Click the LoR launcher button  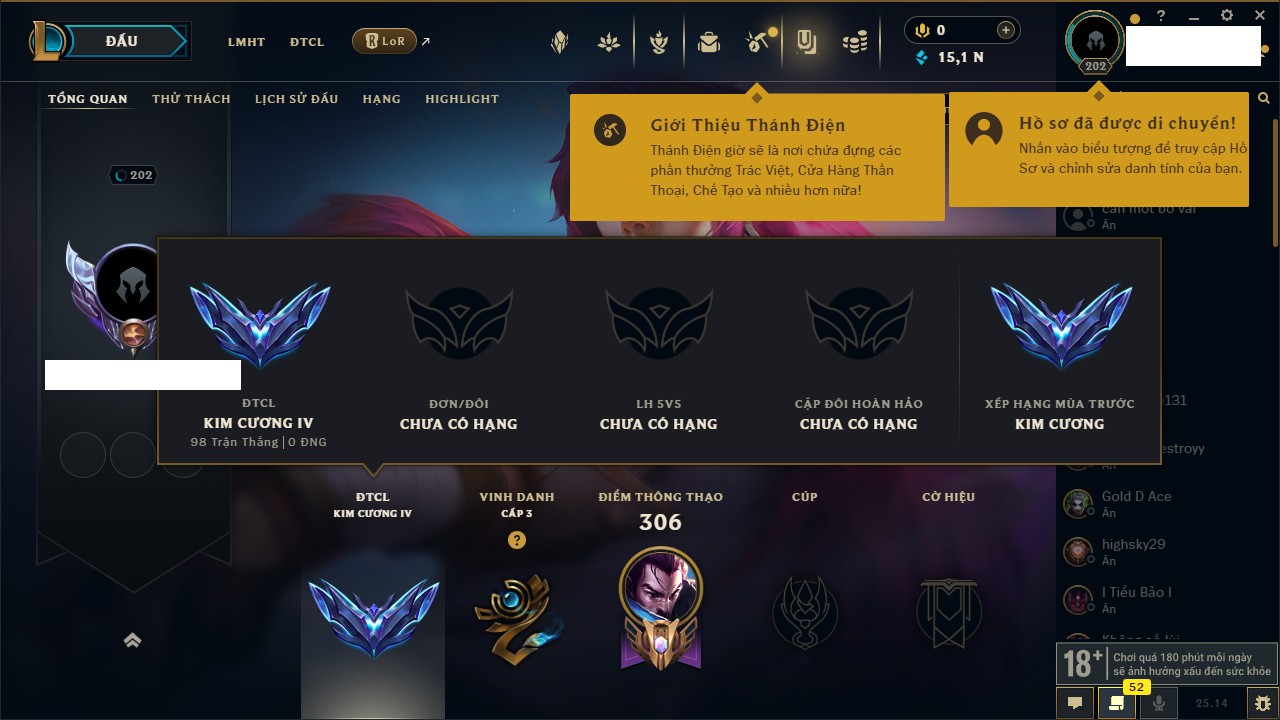point(384,42)
